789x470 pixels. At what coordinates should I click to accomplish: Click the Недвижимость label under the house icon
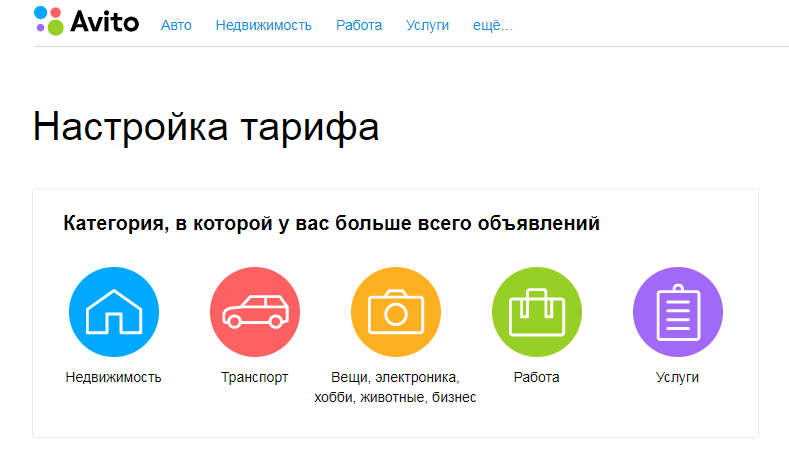[113, 378]
